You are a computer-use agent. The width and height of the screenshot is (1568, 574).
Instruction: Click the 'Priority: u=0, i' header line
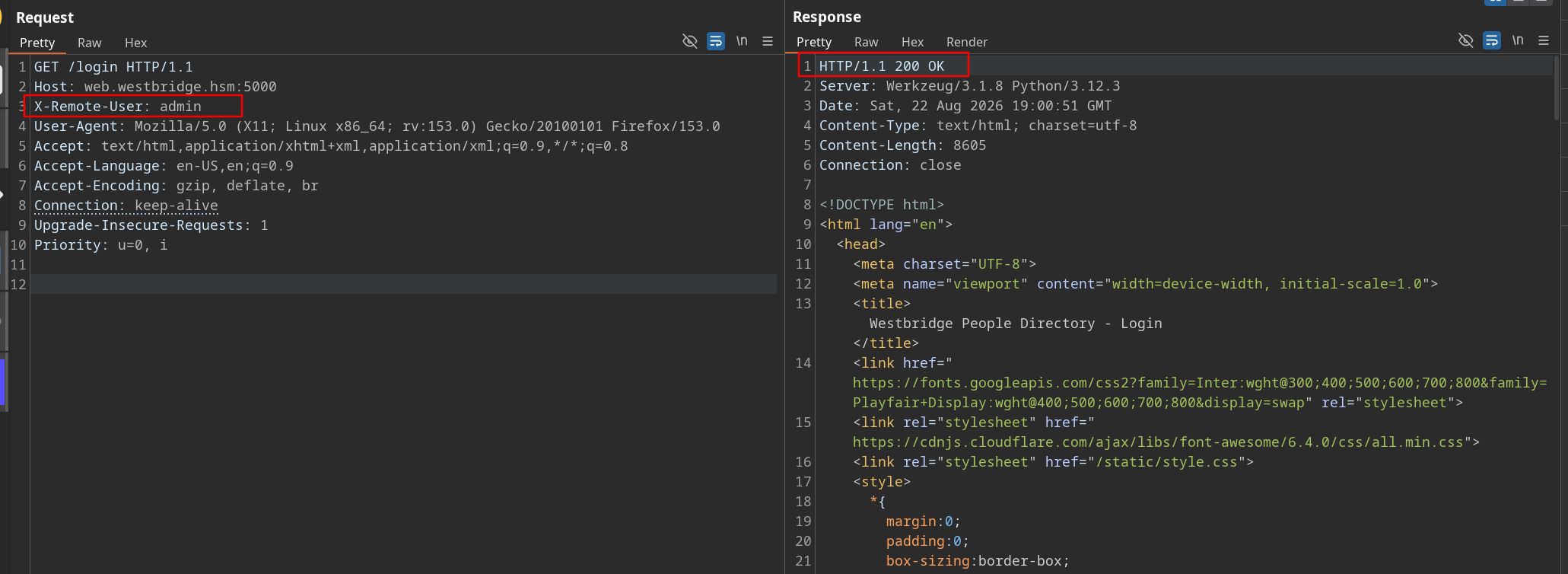tap(100, 245)
